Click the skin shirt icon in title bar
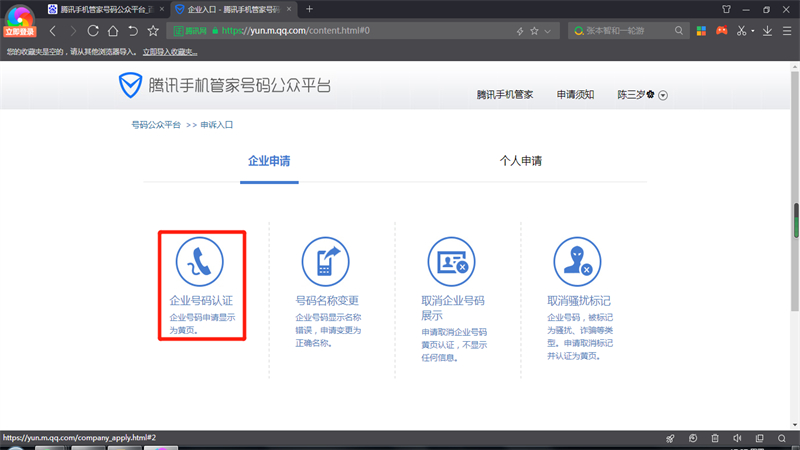 pyautogui.click(x=727, y=9)
